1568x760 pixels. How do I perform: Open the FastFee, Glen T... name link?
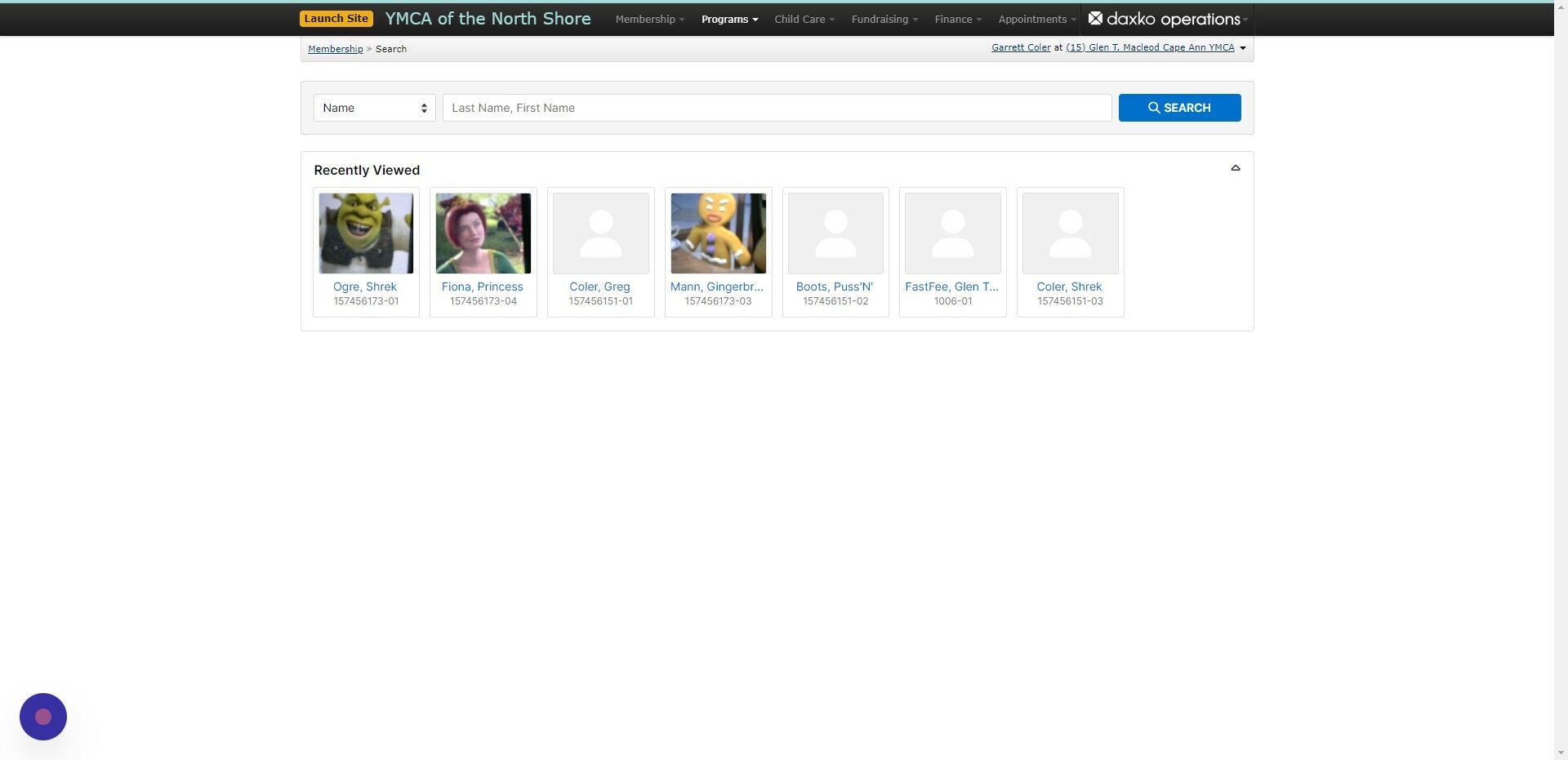coord(951,287)
